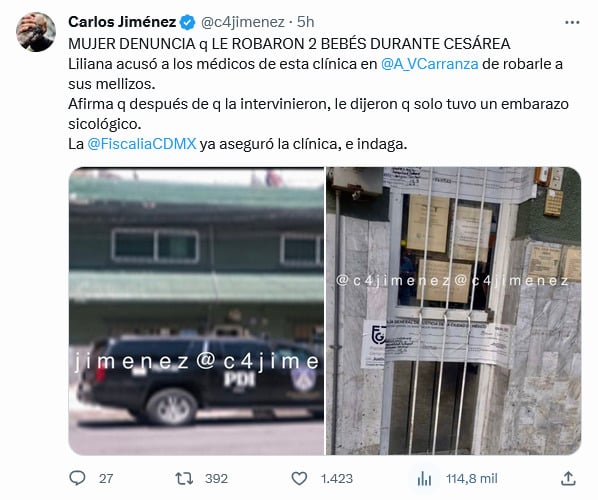Open the @c4jimenez handle link
598x500 pixels.
pyautogui.click(x=243, y=23)
